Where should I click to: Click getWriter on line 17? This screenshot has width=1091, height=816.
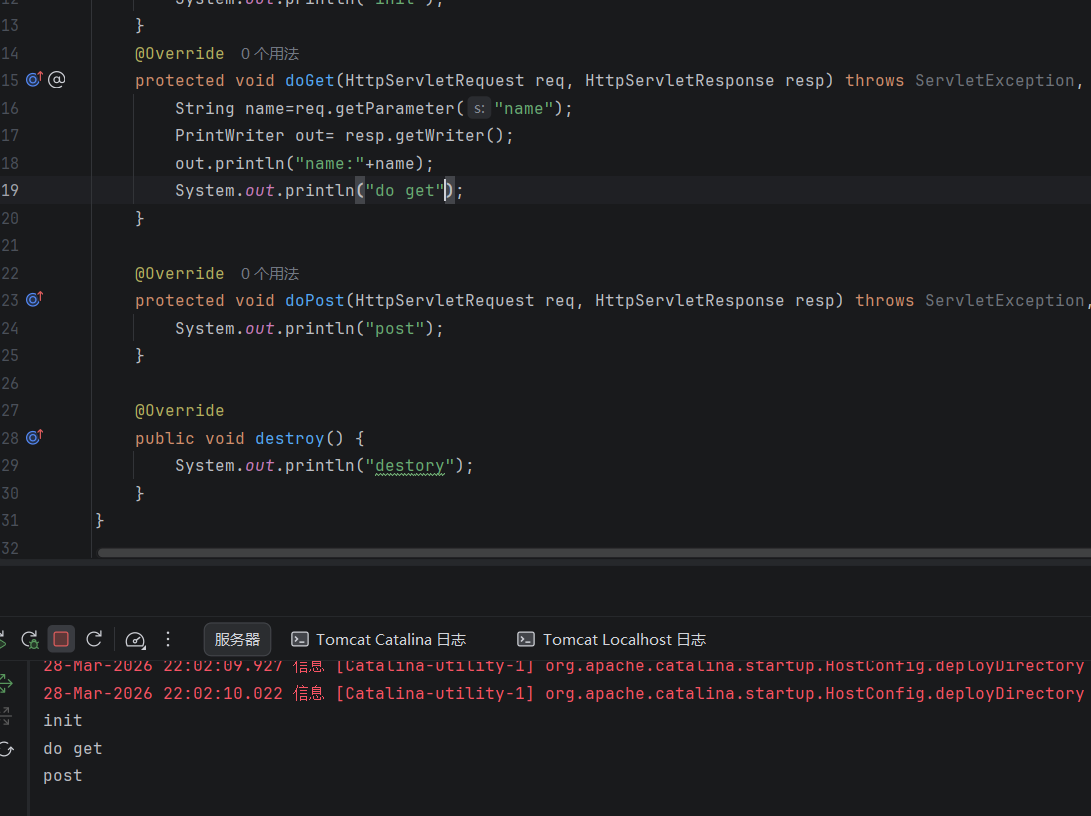[x=440, y=136]
